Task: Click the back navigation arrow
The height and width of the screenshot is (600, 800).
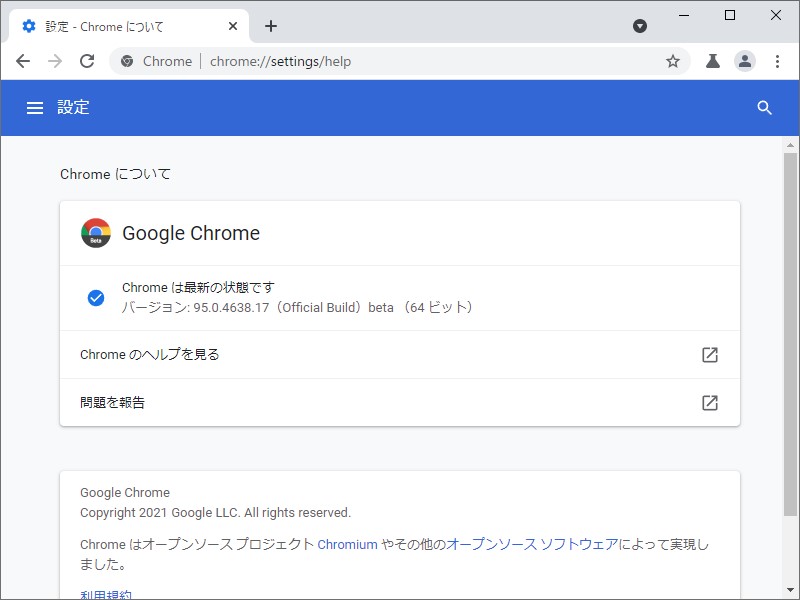Action: pyautogui.click(x=23, y=61)
